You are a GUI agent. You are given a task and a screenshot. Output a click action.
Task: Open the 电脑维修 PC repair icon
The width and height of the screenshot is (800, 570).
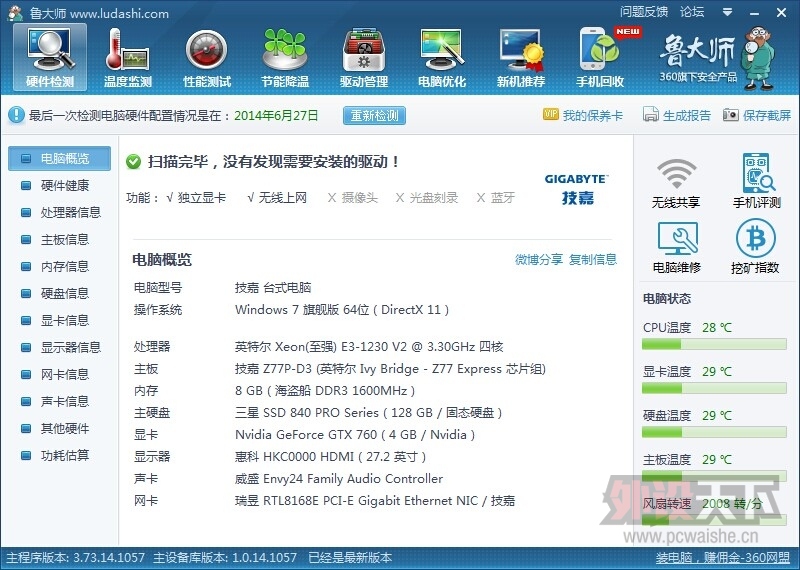pyautogui.click(x=677, y=247)
